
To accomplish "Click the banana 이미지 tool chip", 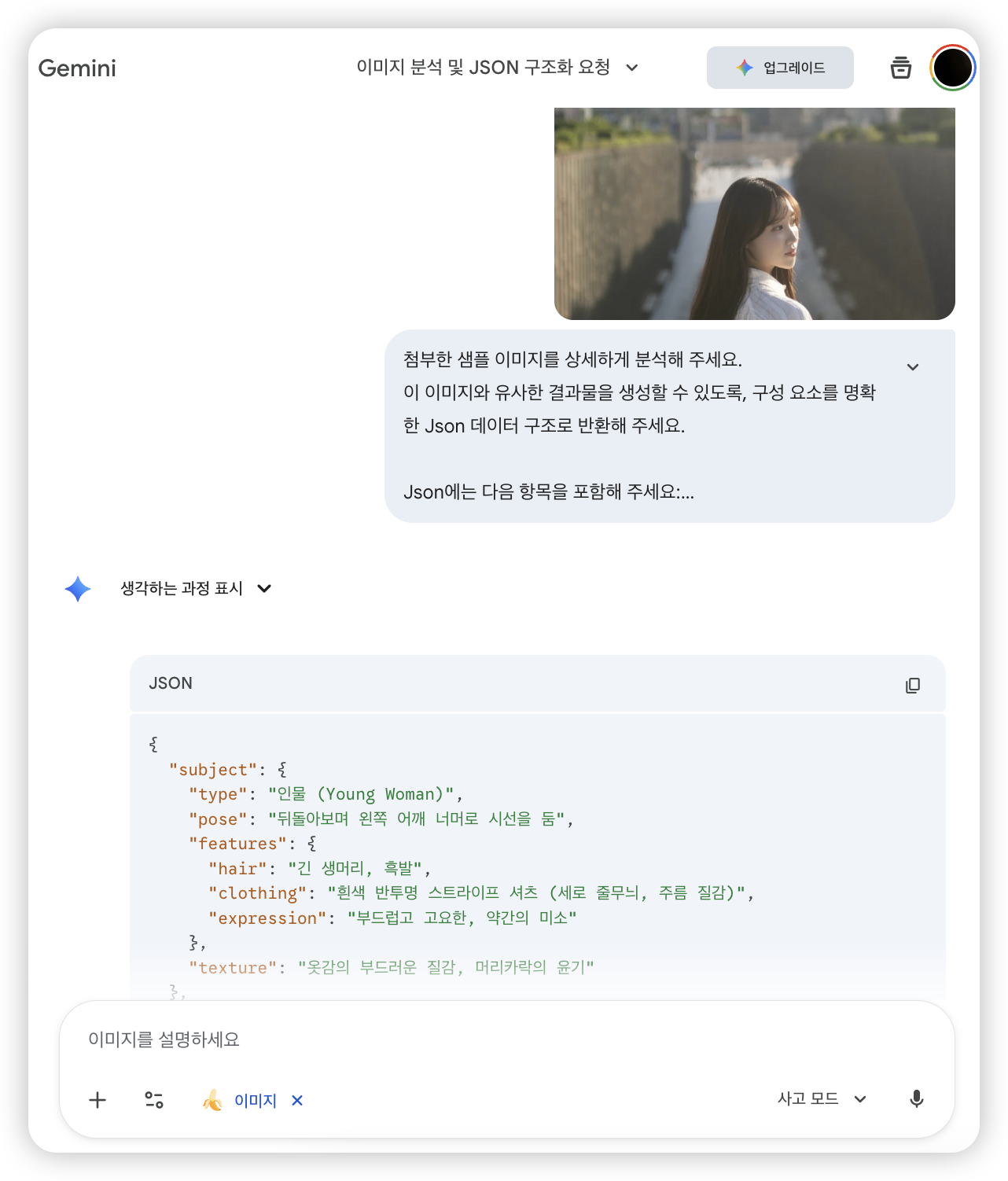I will (241, 1100).
